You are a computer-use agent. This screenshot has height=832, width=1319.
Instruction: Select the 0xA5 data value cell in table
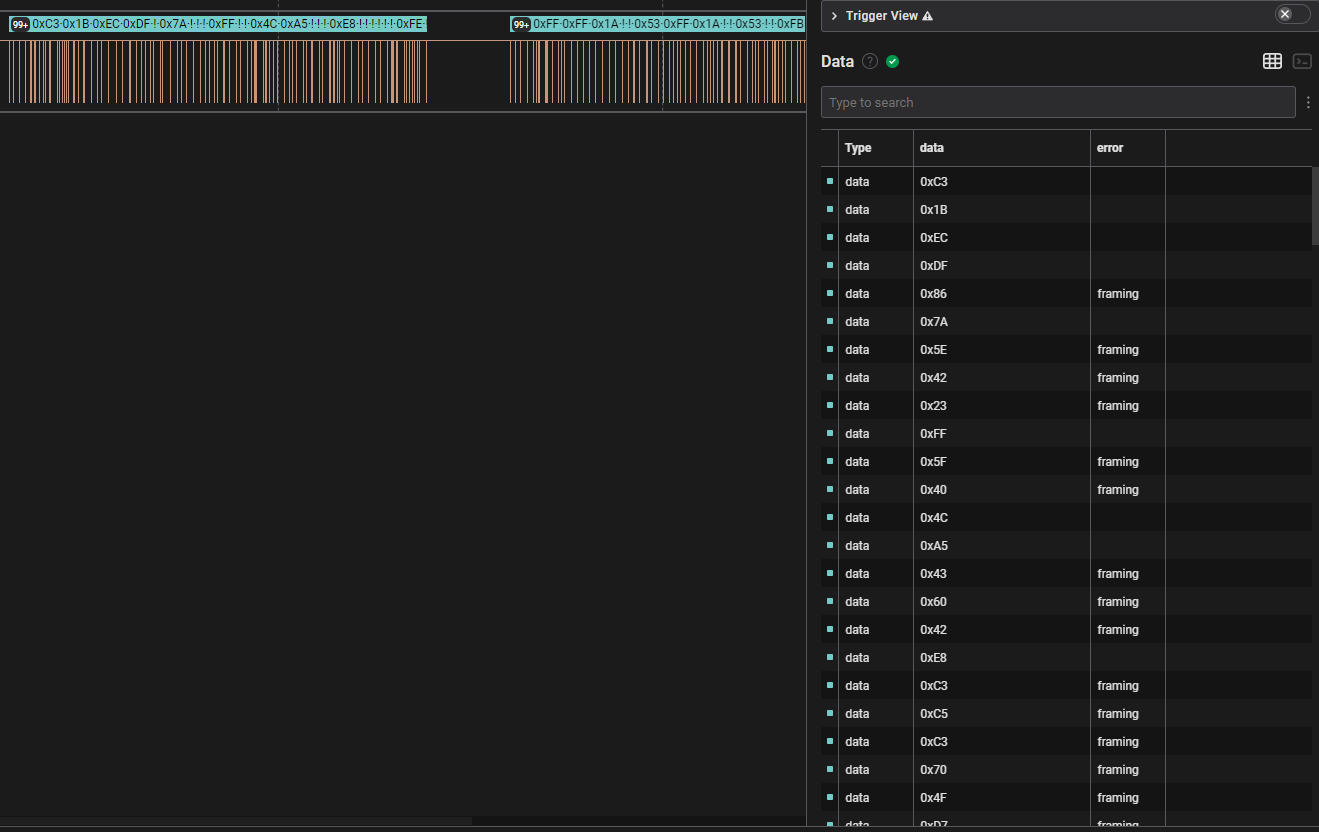point(1002,545)
